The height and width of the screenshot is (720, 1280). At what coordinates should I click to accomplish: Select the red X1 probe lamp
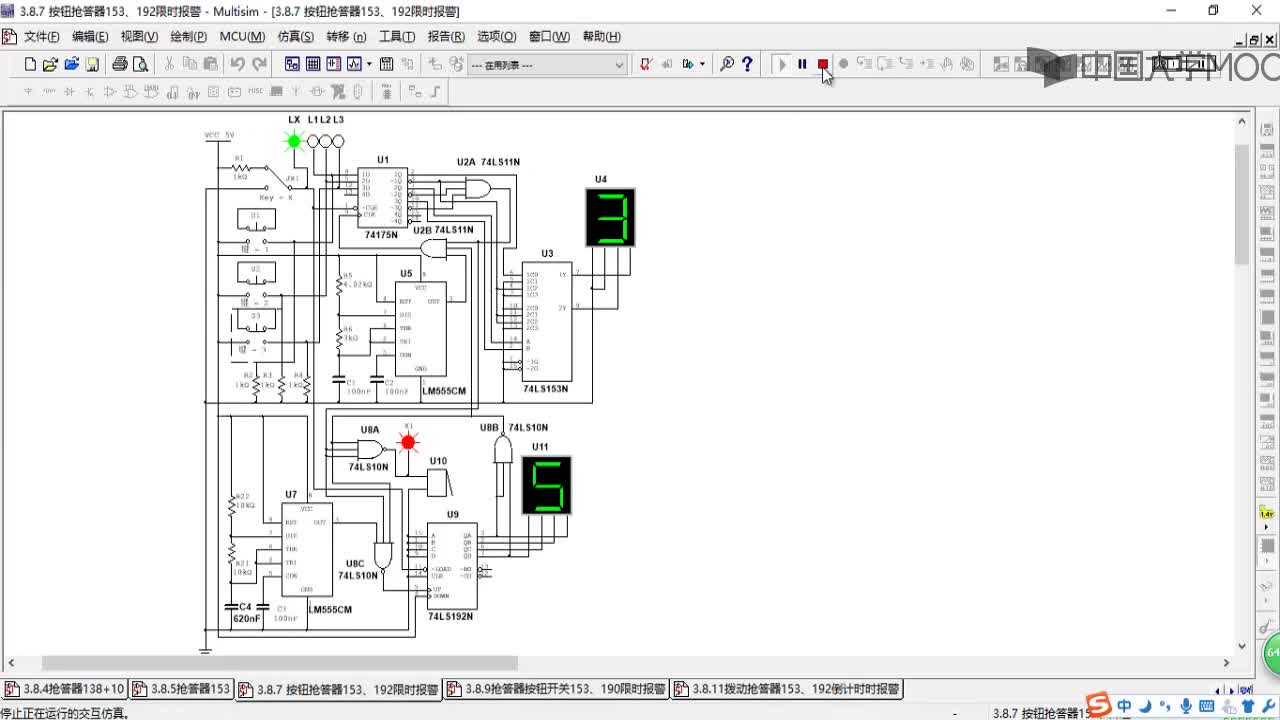408,442
